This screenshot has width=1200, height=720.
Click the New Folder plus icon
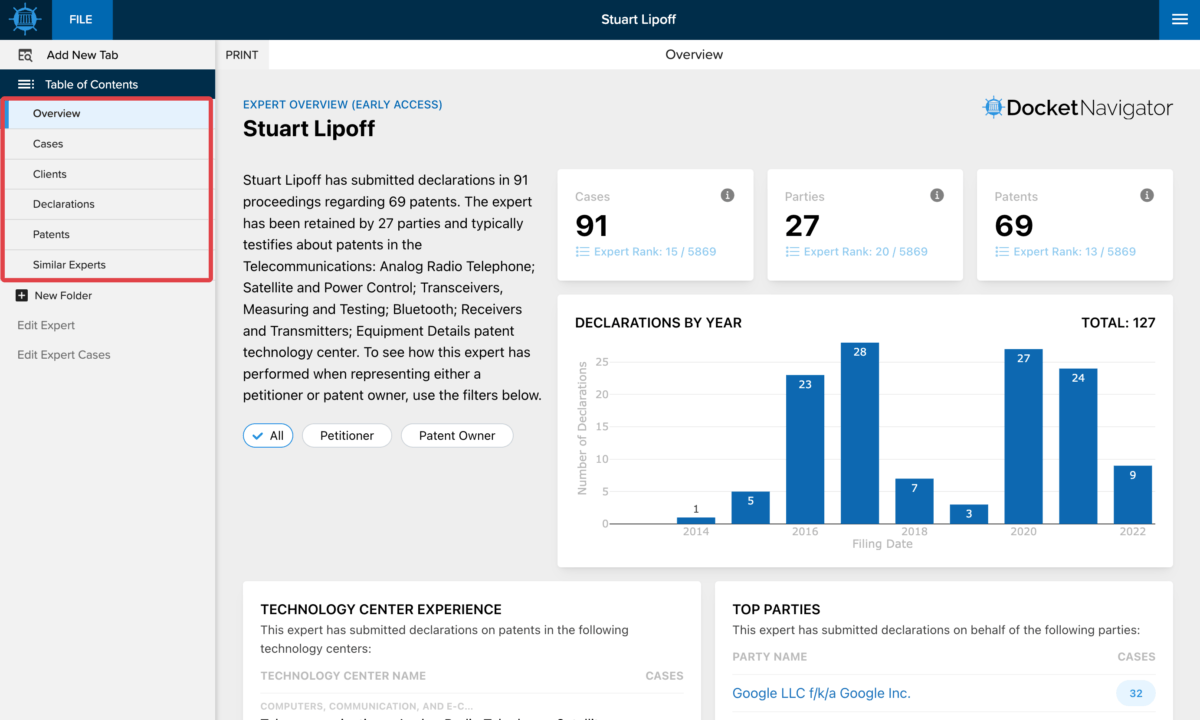pos(23,295)
